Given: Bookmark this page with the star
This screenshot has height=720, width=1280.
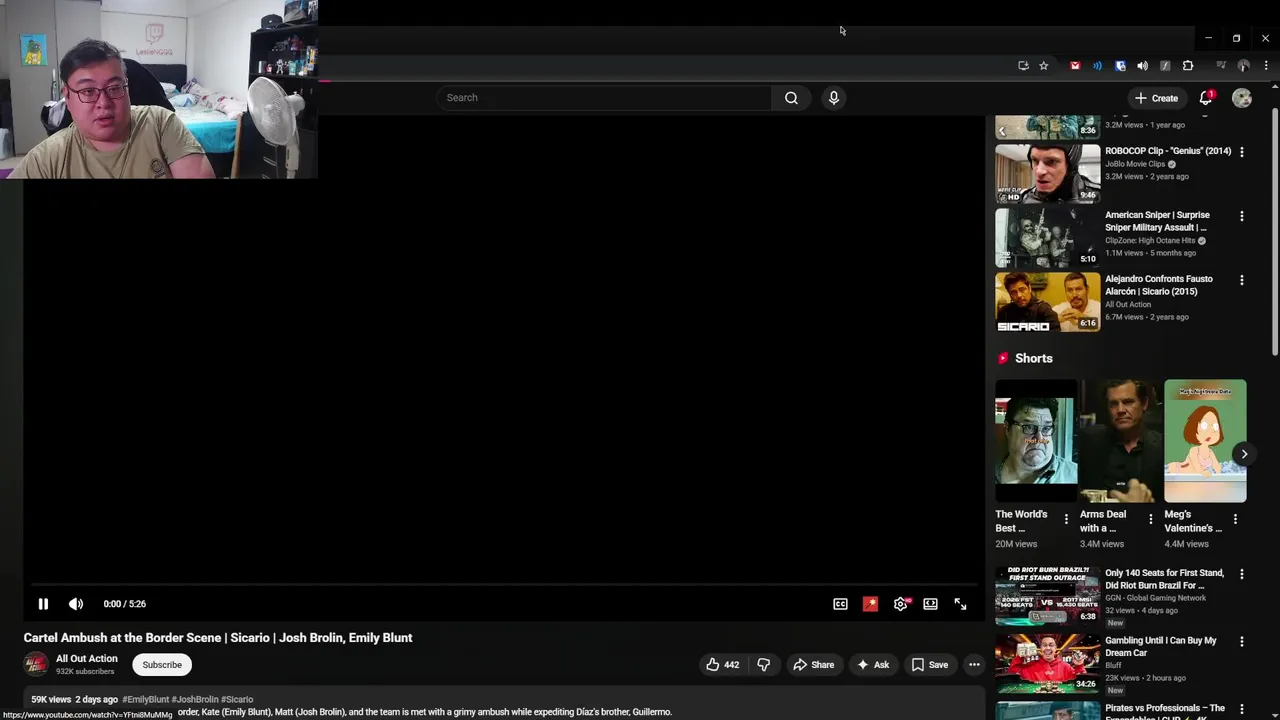Looking at the screenshot, I should pos(1043,66).
